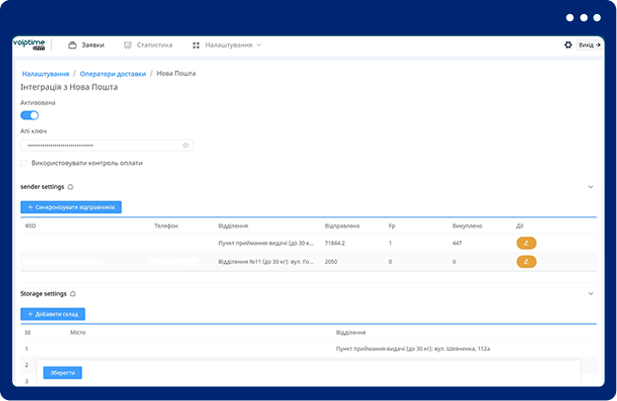The height and width of the screenshot is (401, 617).
Task: Edit sender row with Відділення №11
Action: point(526,262)
